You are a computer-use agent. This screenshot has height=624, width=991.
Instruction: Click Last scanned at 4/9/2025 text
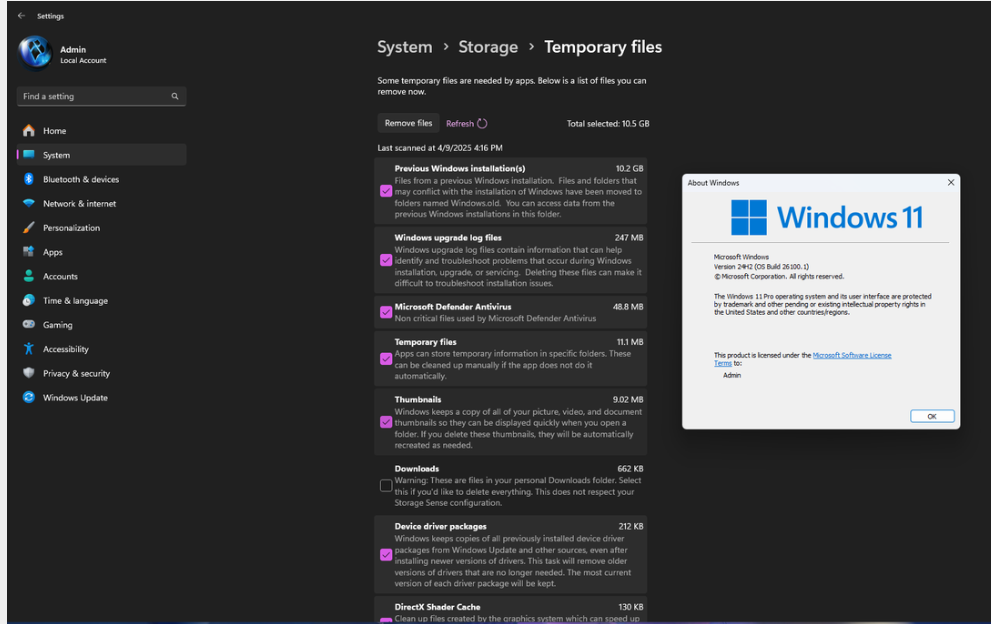[x=440, y=148]
